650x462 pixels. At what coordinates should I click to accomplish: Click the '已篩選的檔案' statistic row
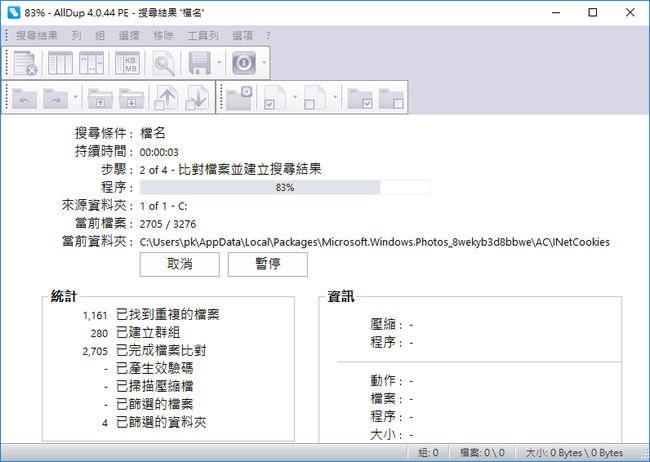[148, 404]
